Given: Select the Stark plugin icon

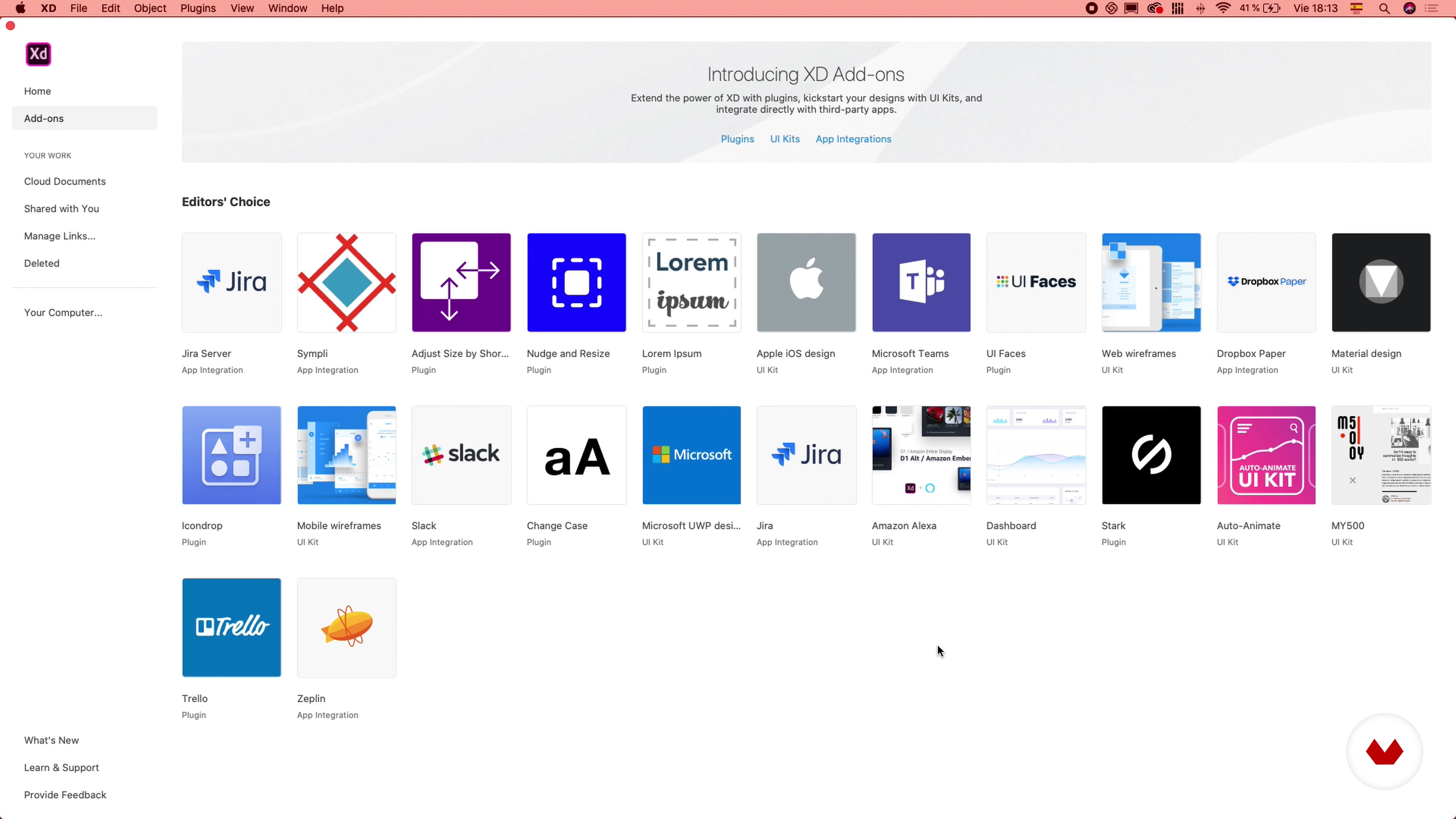Looking at the screenshot, I should coord(1152,455).
